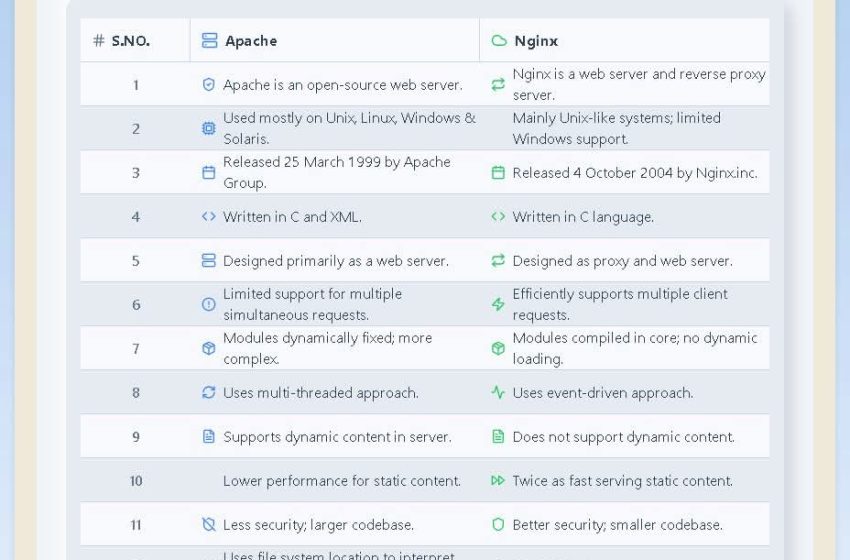Click text 'Modules compiled in core; no dynamic loading.'

[x=635, y=349]
